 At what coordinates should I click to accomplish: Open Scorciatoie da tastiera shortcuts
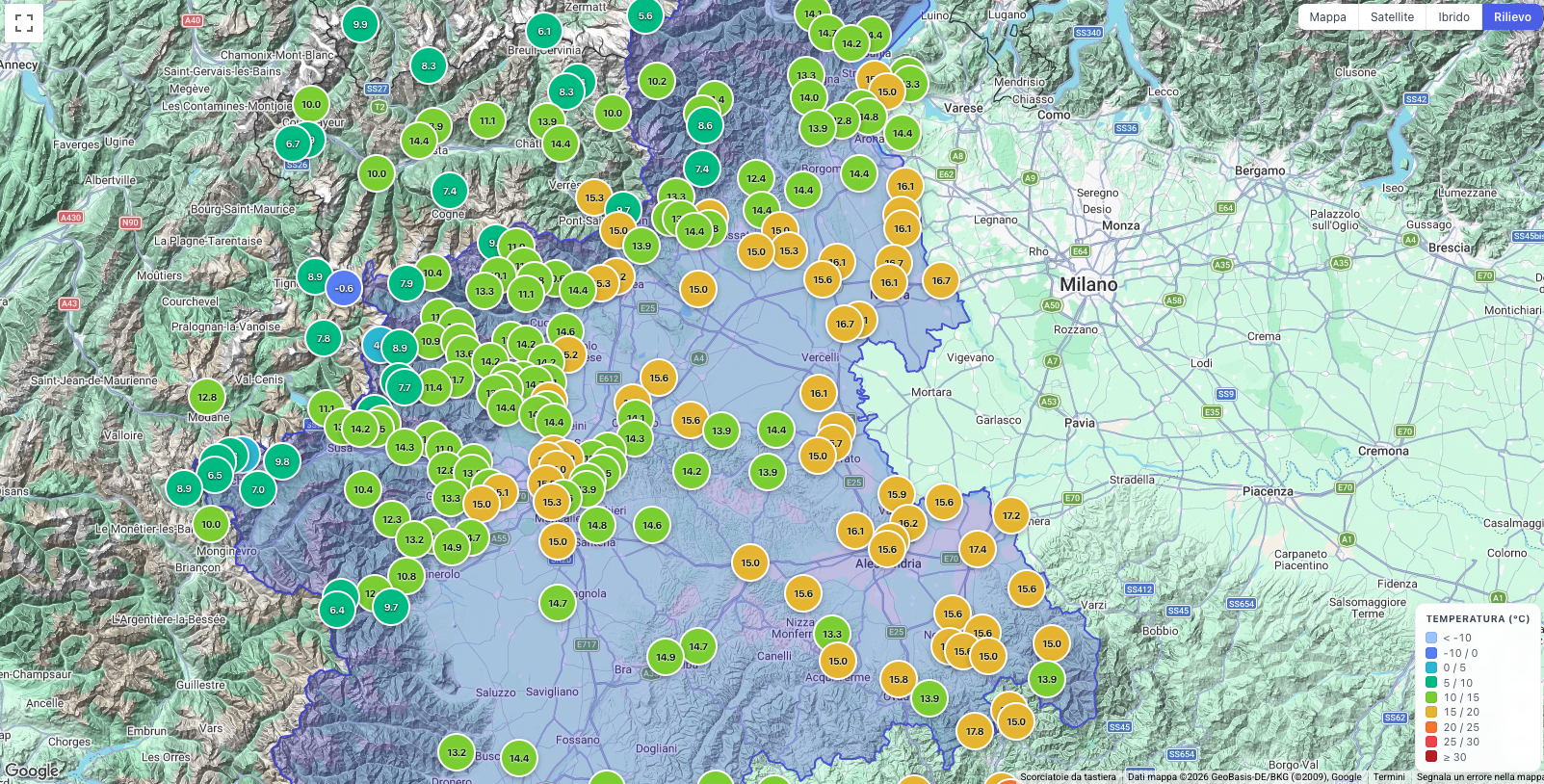[x=1068, y=777]
